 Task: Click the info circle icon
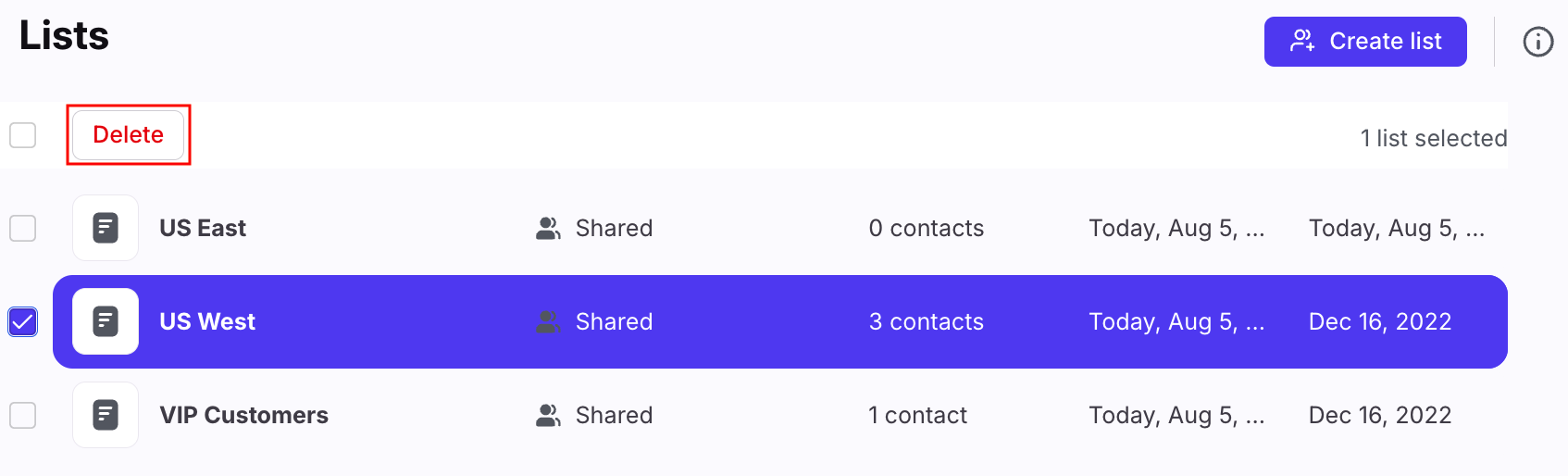1537,42
